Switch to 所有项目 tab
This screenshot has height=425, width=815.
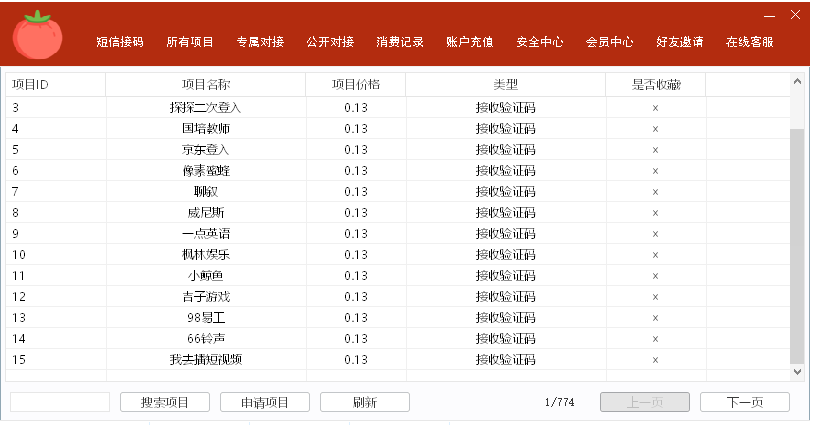coord(190,42)
